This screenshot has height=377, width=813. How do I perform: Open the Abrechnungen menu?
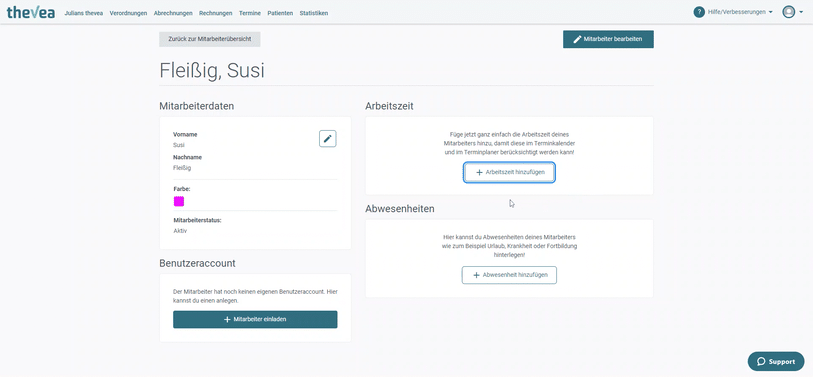point(173,13)
